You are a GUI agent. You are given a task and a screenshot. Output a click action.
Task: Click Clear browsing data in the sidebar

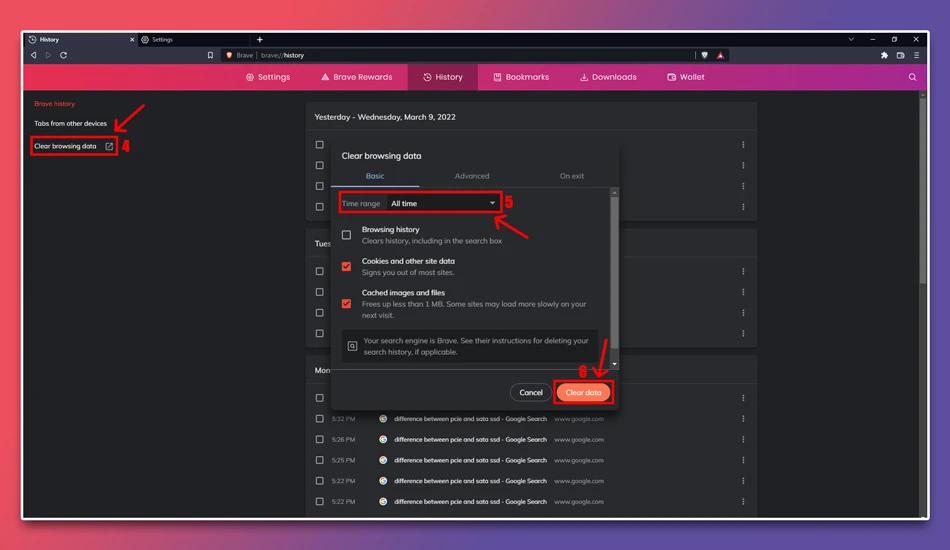(65, 146)
